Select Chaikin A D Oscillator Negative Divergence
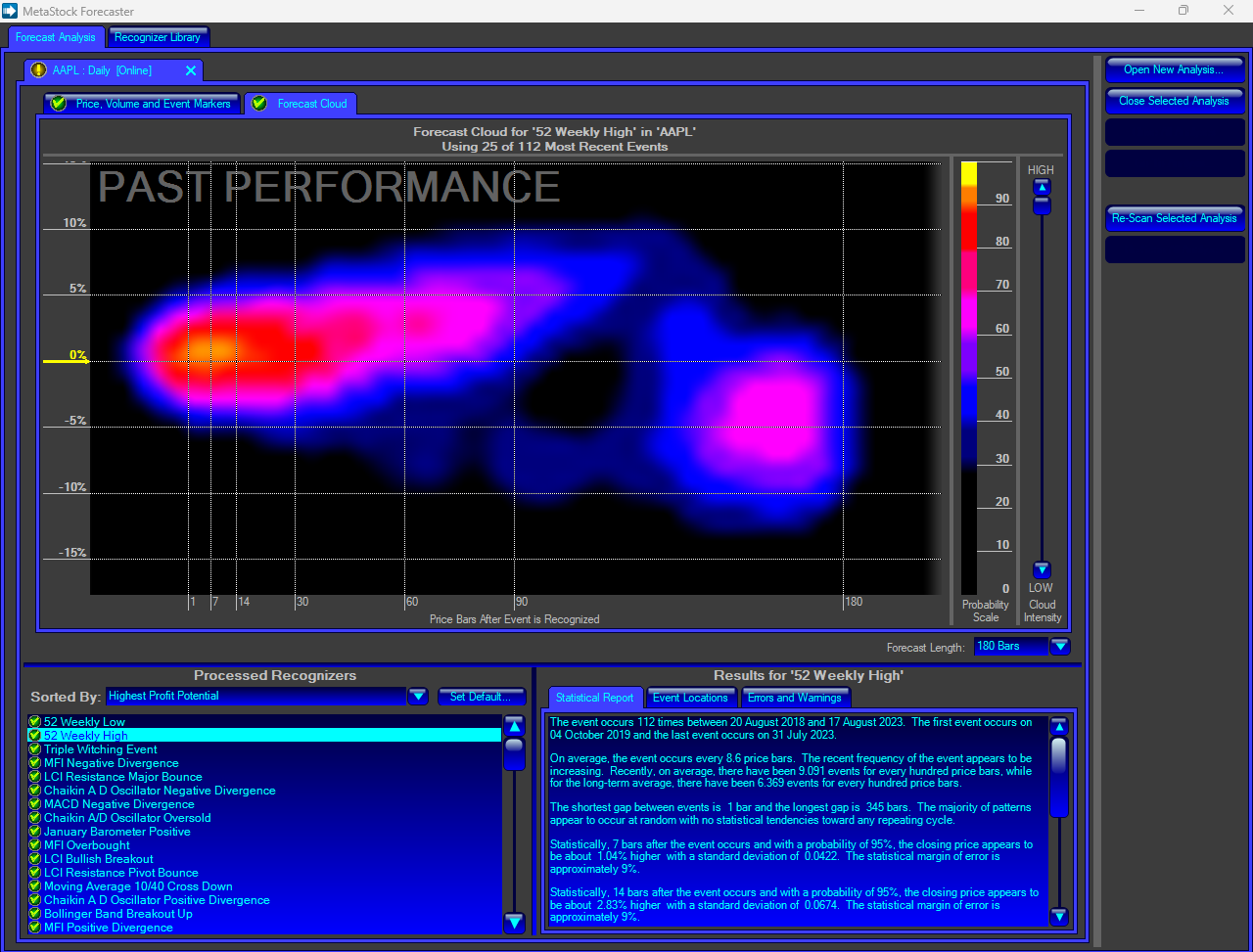The width and height of the screenshot is (1253, 952). [x=264, y=791]
